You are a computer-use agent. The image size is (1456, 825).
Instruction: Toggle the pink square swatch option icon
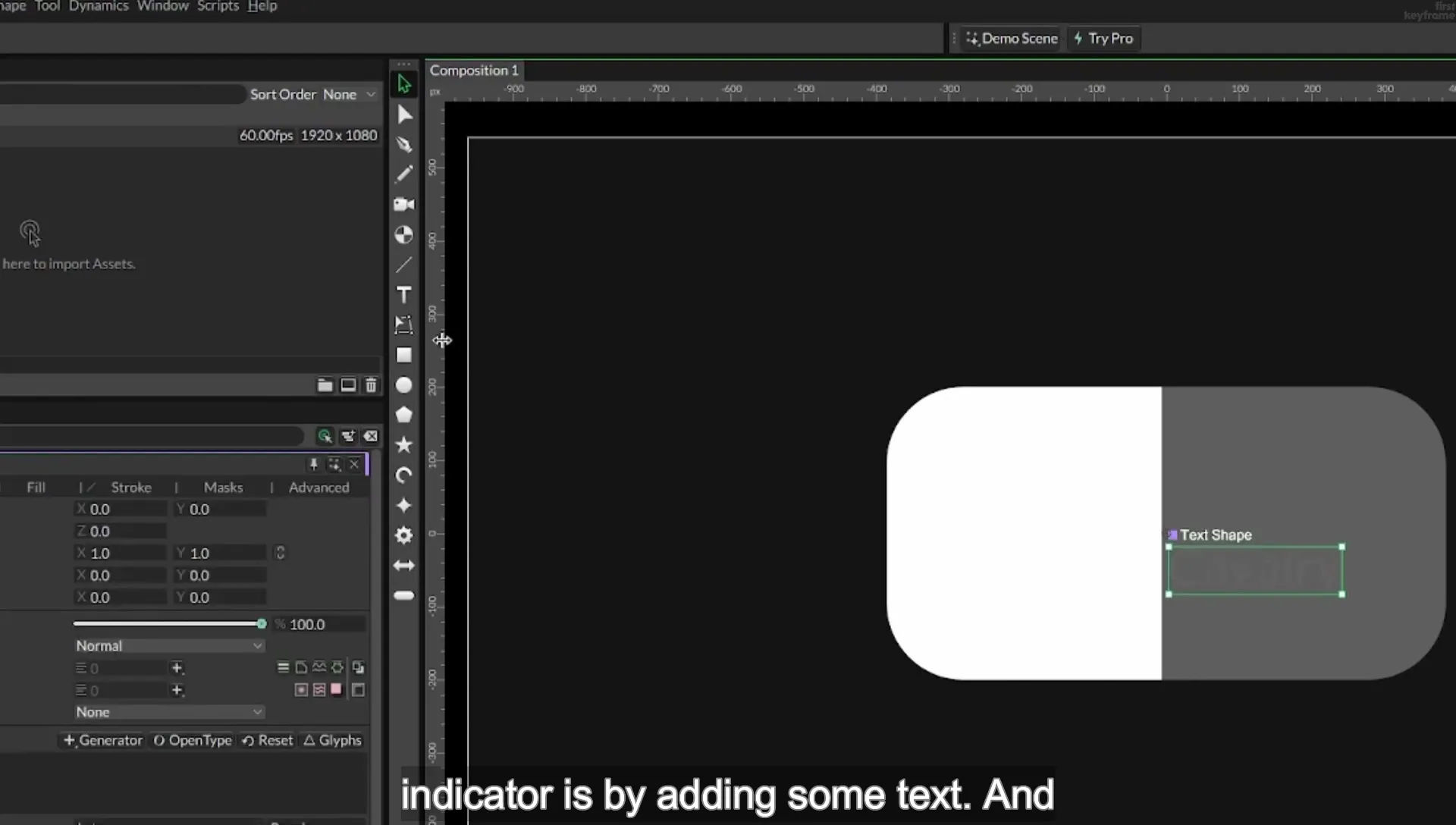point(336,689)
